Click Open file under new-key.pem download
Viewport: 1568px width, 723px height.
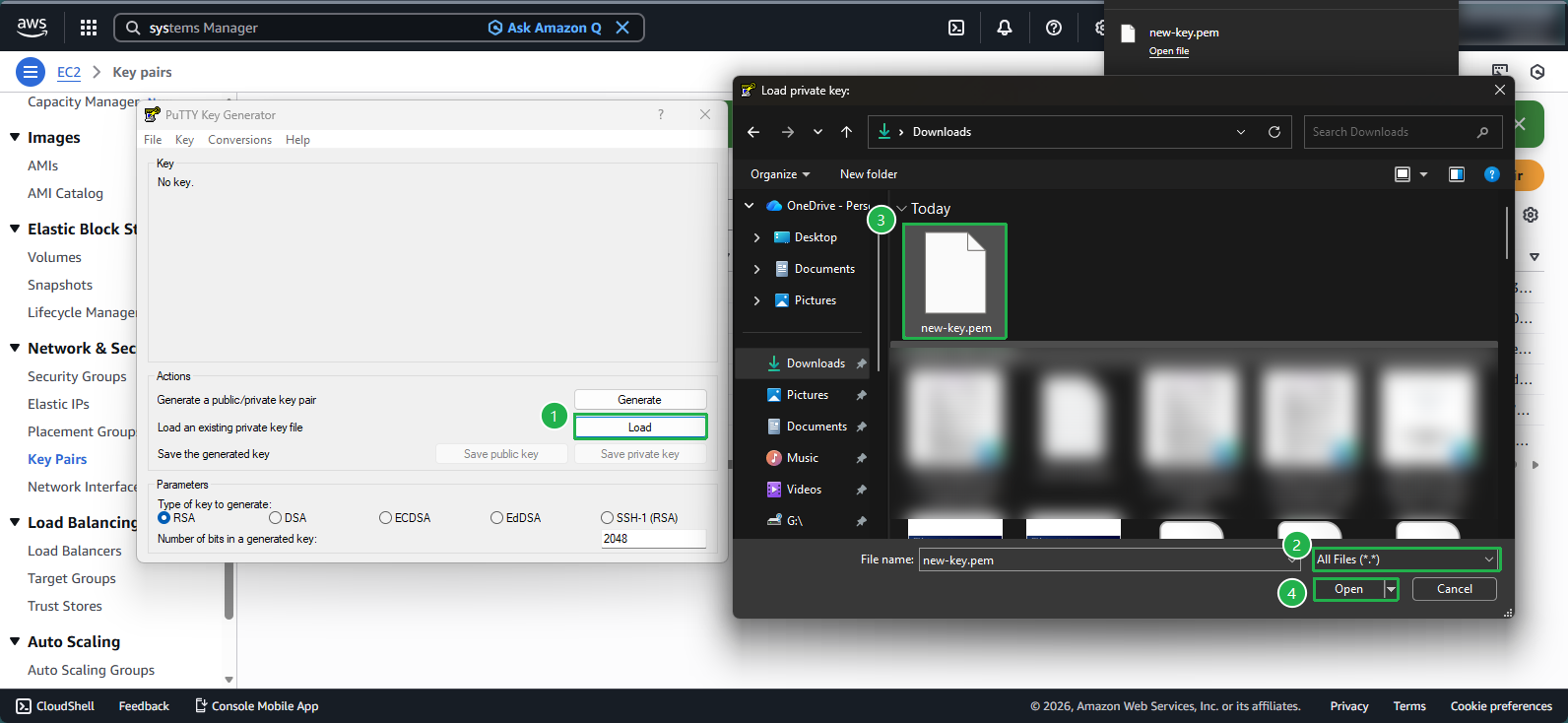[1169, 51]
